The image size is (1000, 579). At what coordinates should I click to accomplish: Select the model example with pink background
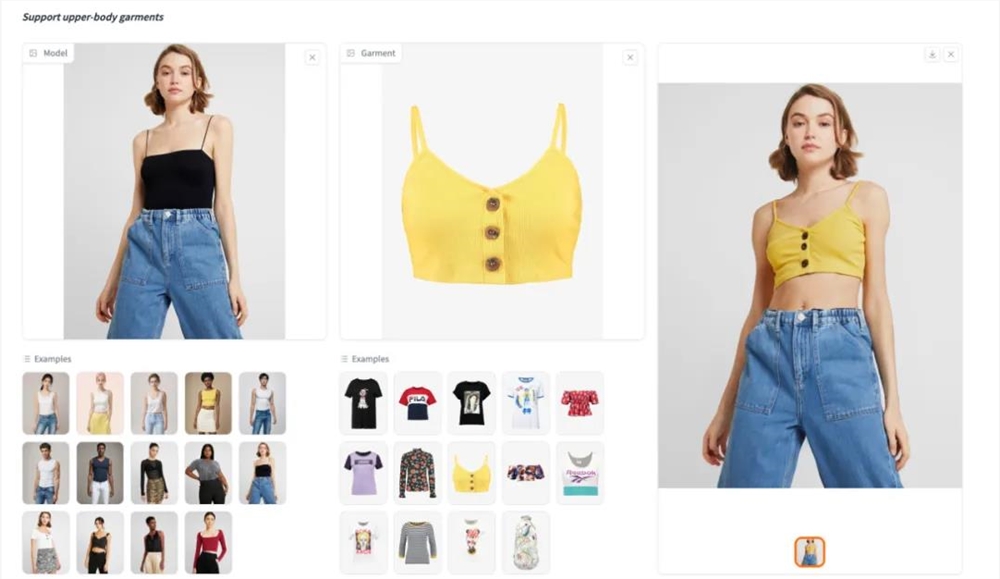(100, 403)
